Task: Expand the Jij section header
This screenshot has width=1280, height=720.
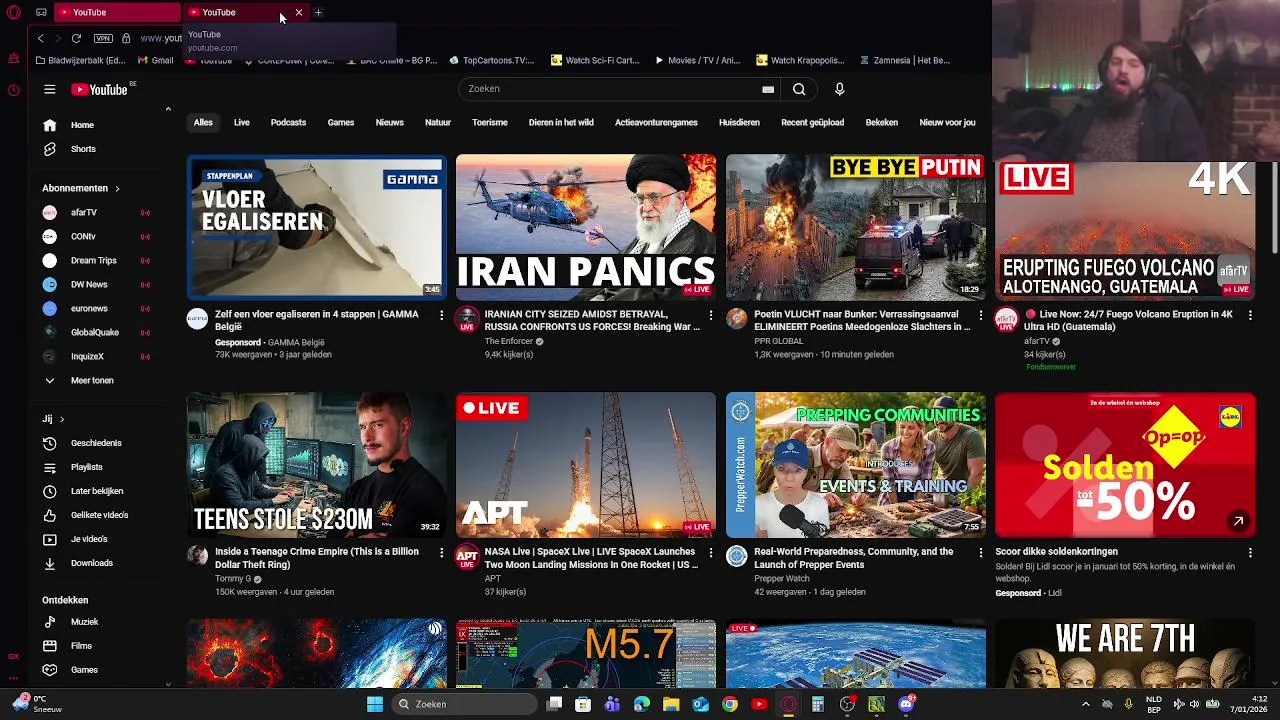Action: (x=53, y=419)
